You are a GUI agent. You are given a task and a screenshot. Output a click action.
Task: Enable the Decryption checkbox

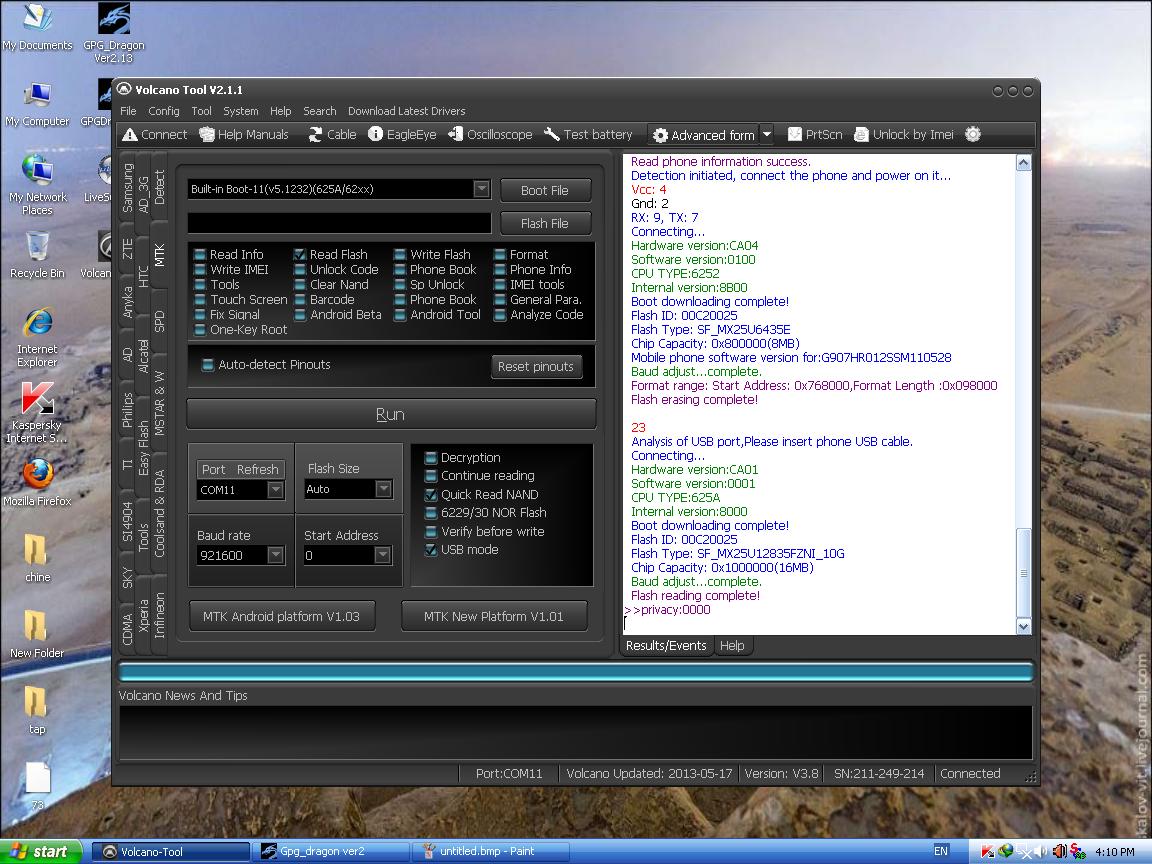click(x=431, y=457)
